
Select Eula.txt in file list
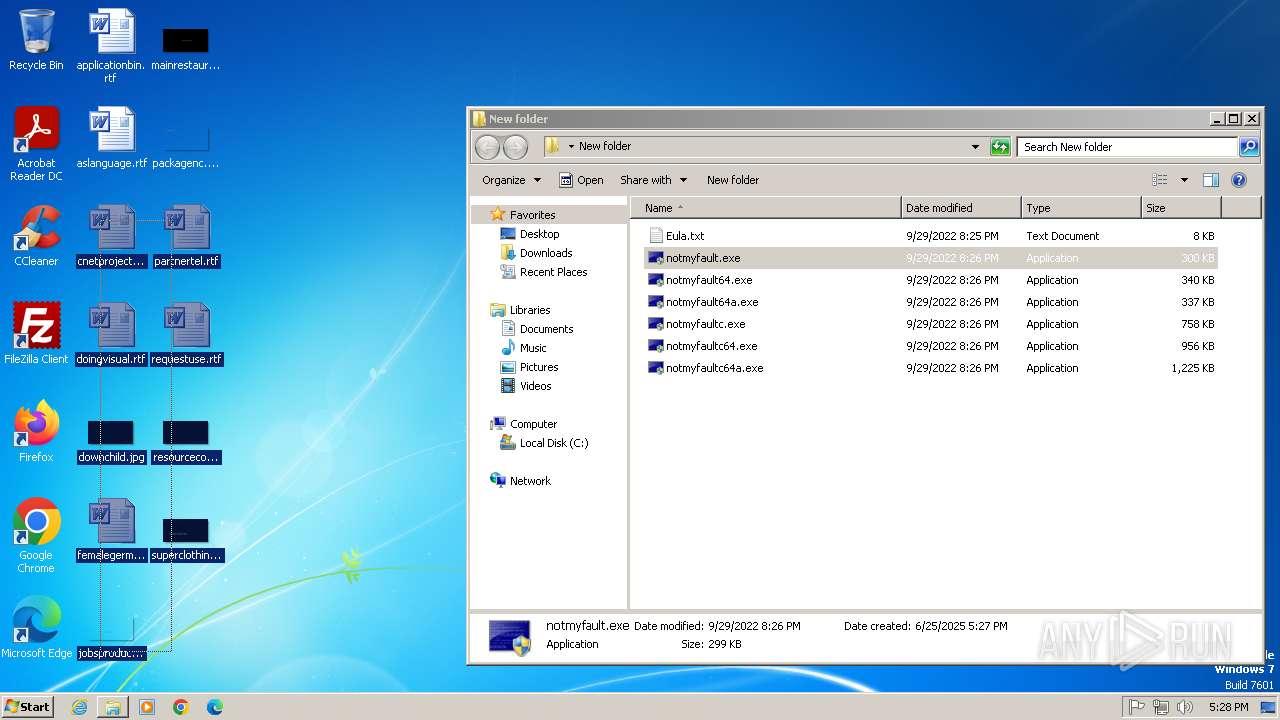tap(685, 236)
